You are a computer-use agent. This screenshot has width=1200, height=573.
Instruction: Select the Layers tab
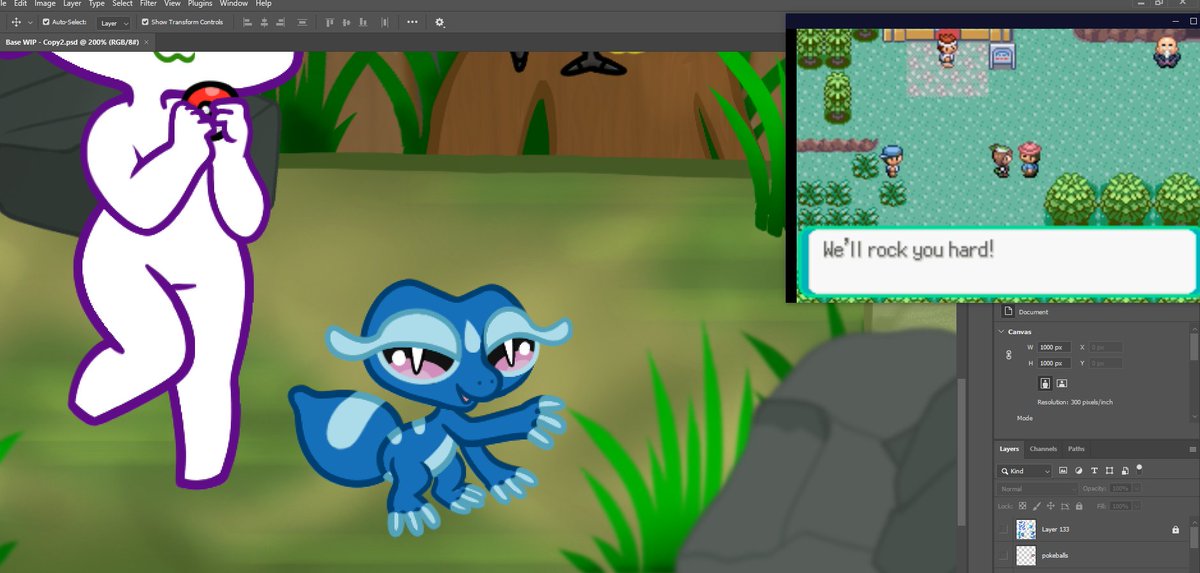(x=1009, y=448)
